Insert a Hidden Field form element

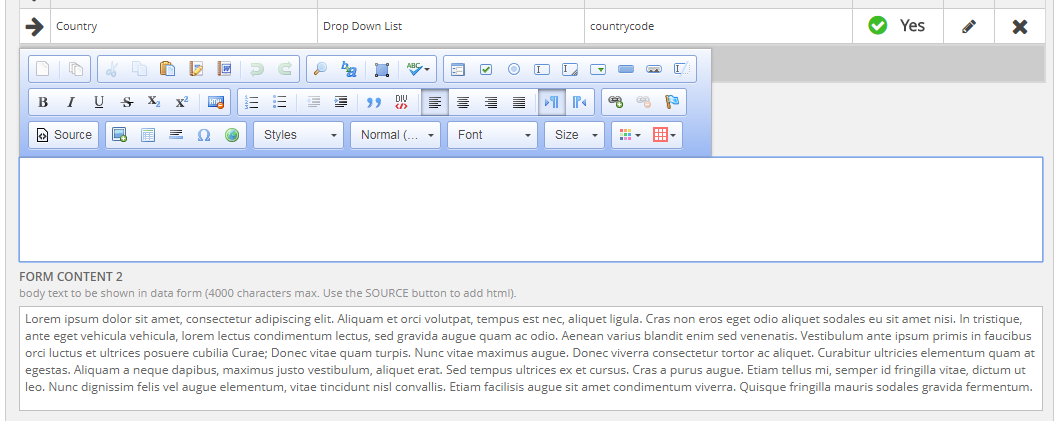(682, 69)
